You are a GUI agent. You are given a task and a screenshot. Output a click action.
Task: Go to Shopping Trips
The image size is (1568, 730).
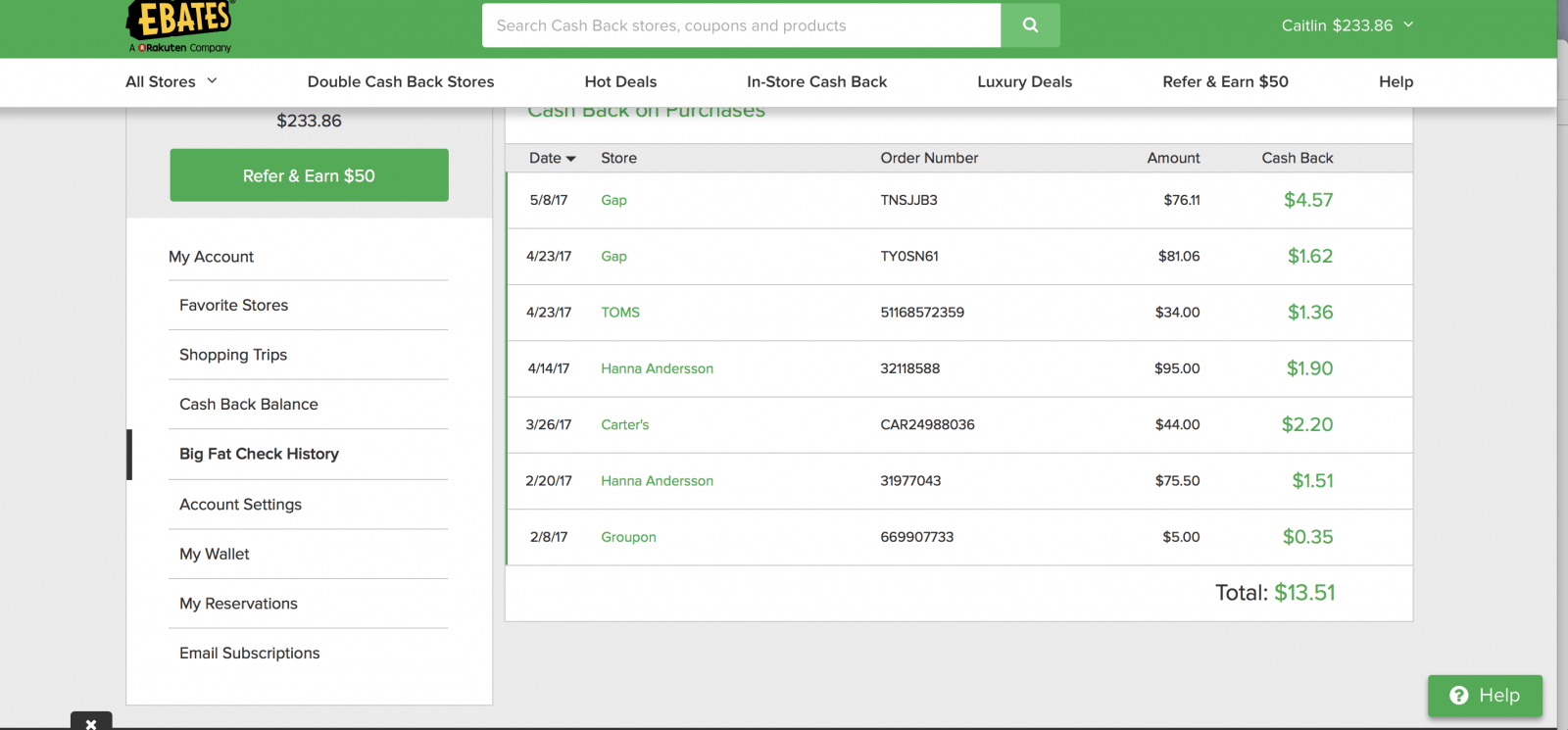click(233, 355)
